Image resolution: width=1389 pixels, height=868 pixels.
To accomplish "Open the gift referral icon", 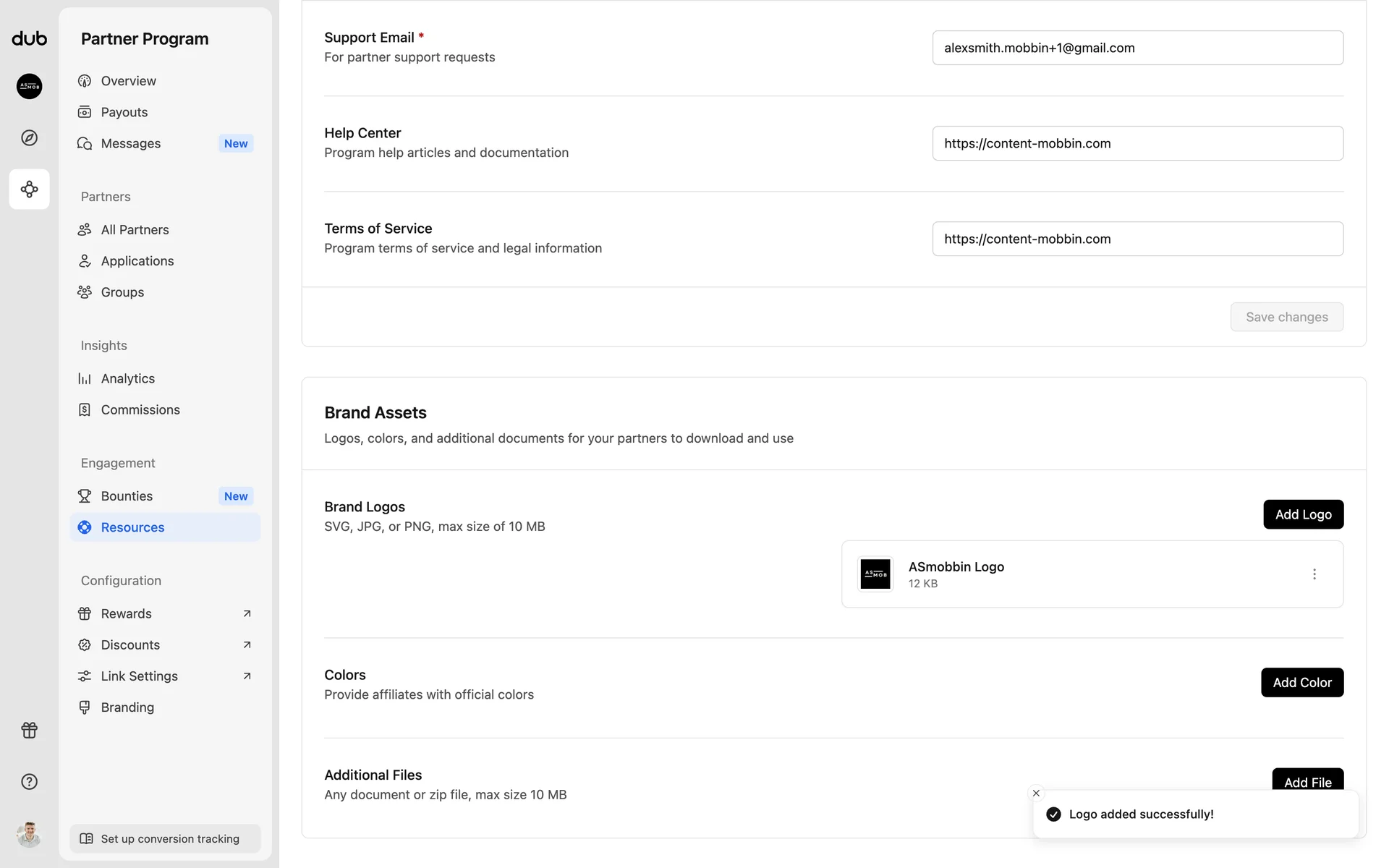I will (29, 730).
